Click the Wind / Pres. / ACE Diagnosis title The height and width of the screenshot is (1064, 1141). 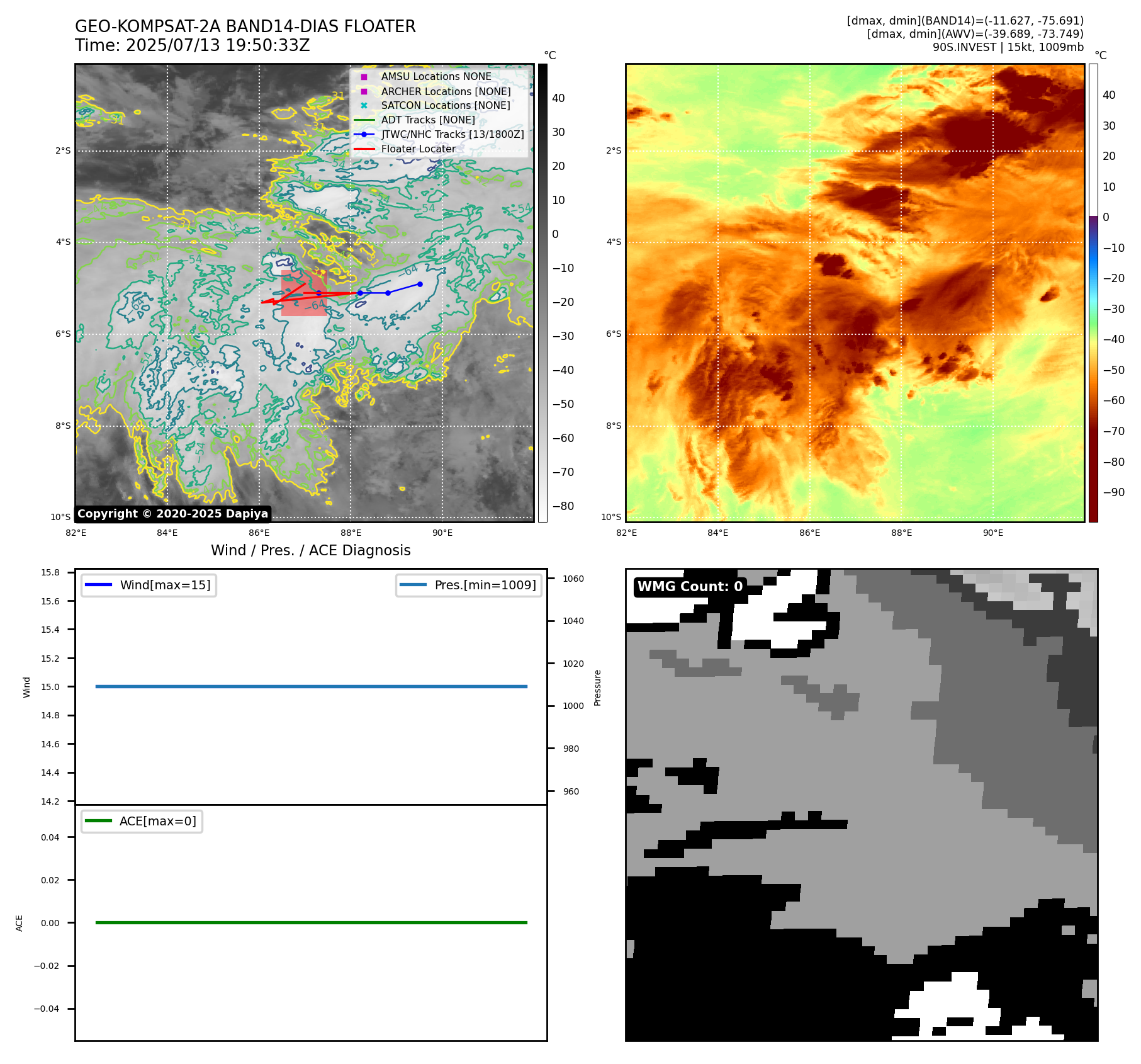[311, 550]
